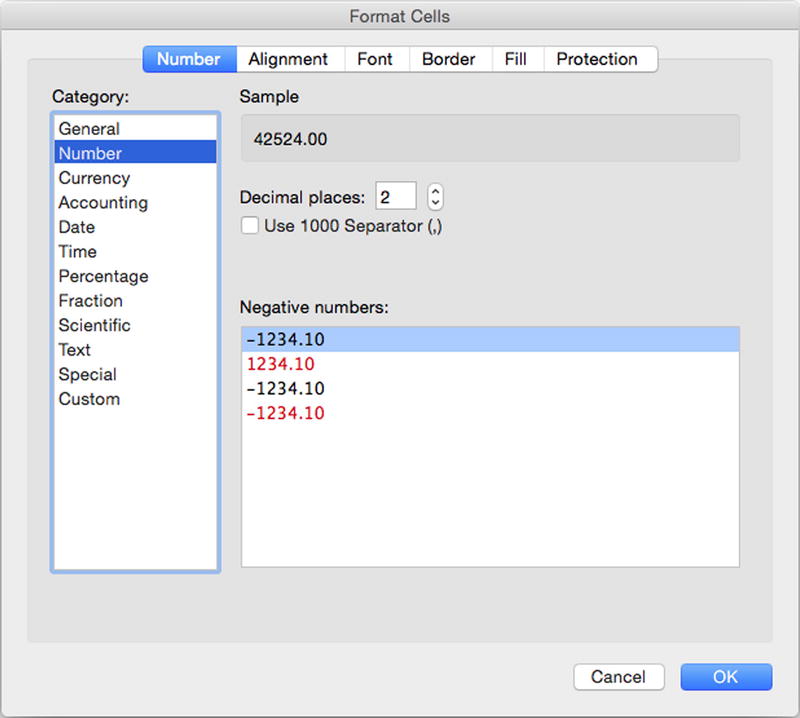Screen dimensions: 800x718
Task: Select red -1234.10 negative format
Action: tap(490, 413)
